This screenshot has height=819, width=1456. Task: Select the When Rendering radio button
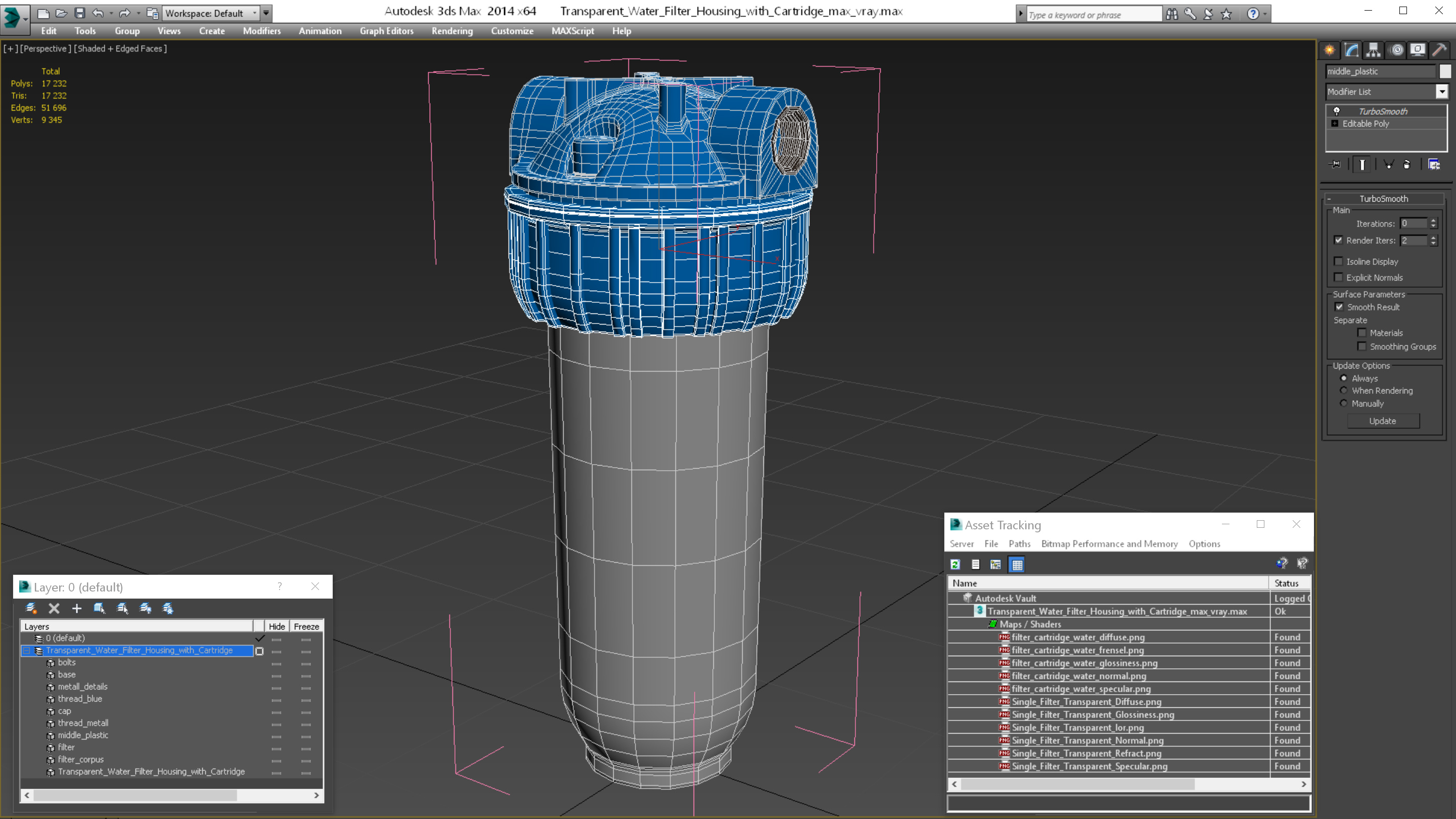1344,391
